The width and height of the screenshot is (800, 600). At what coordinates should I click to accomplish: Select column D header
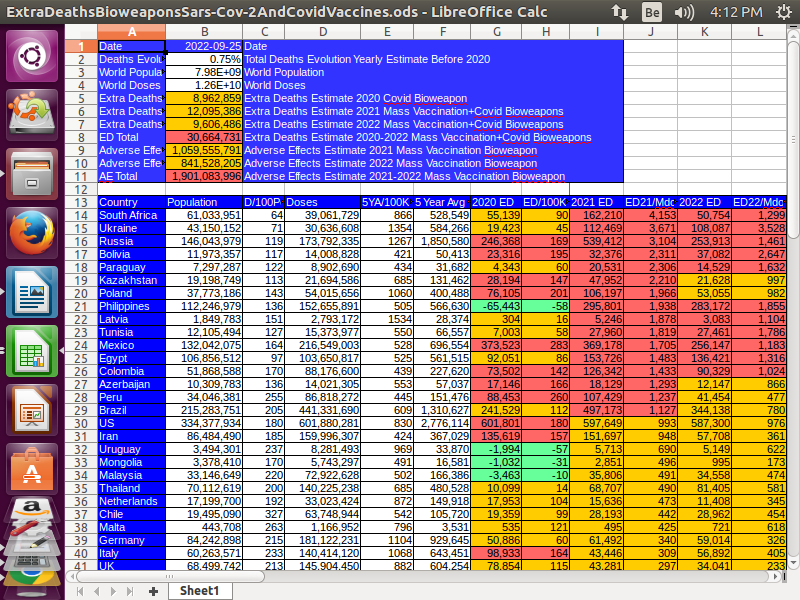tap(321, 32)
